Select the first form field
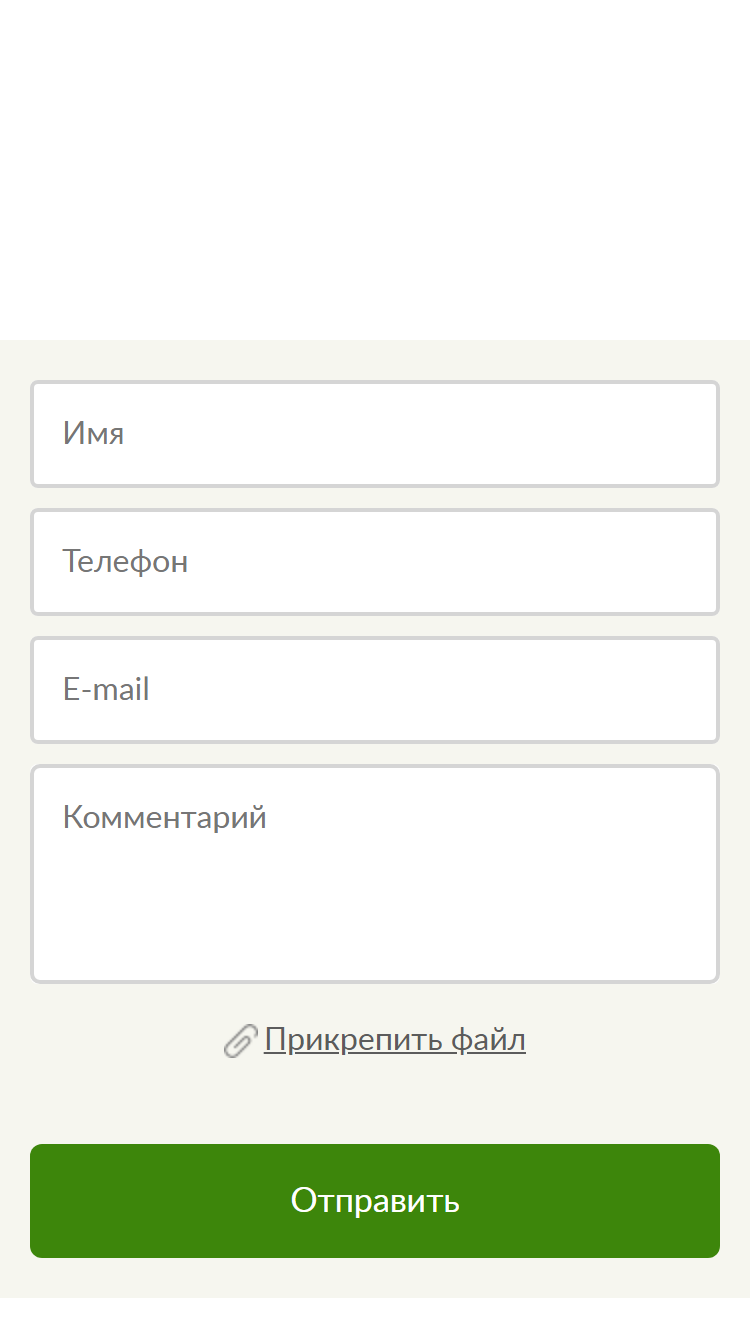750x1334 pixels. [375, 434]
